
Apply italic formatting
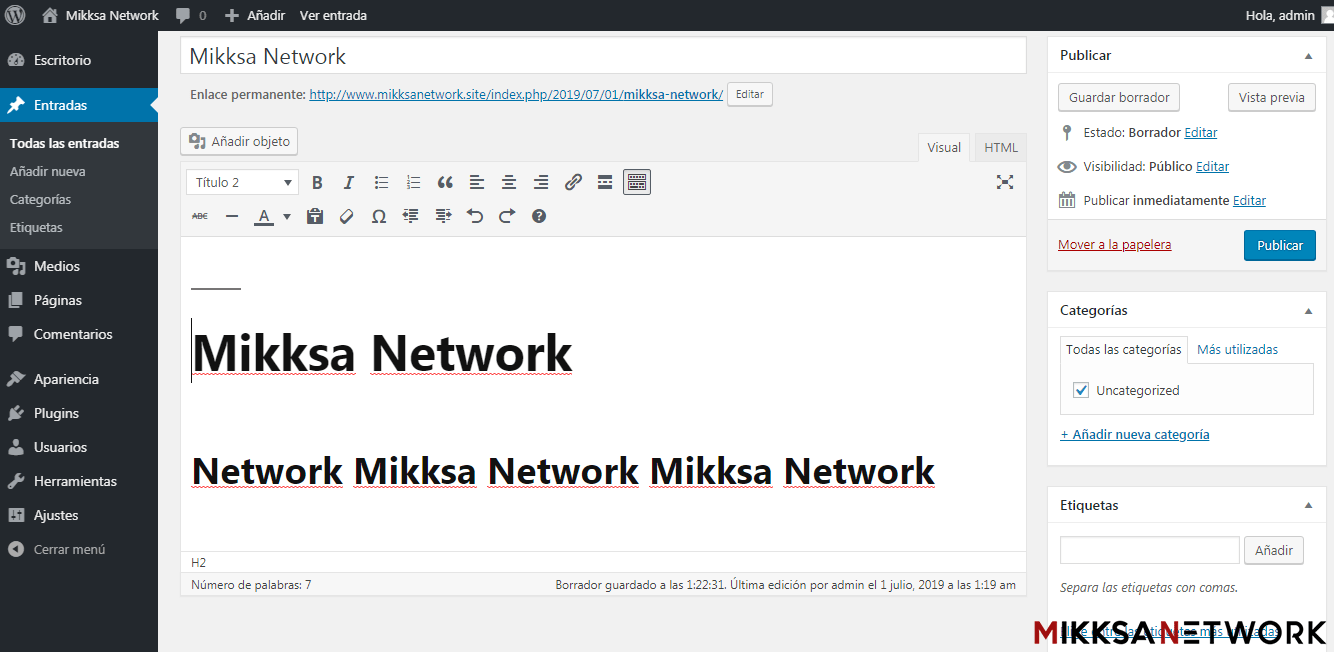[x=349, y=182]
